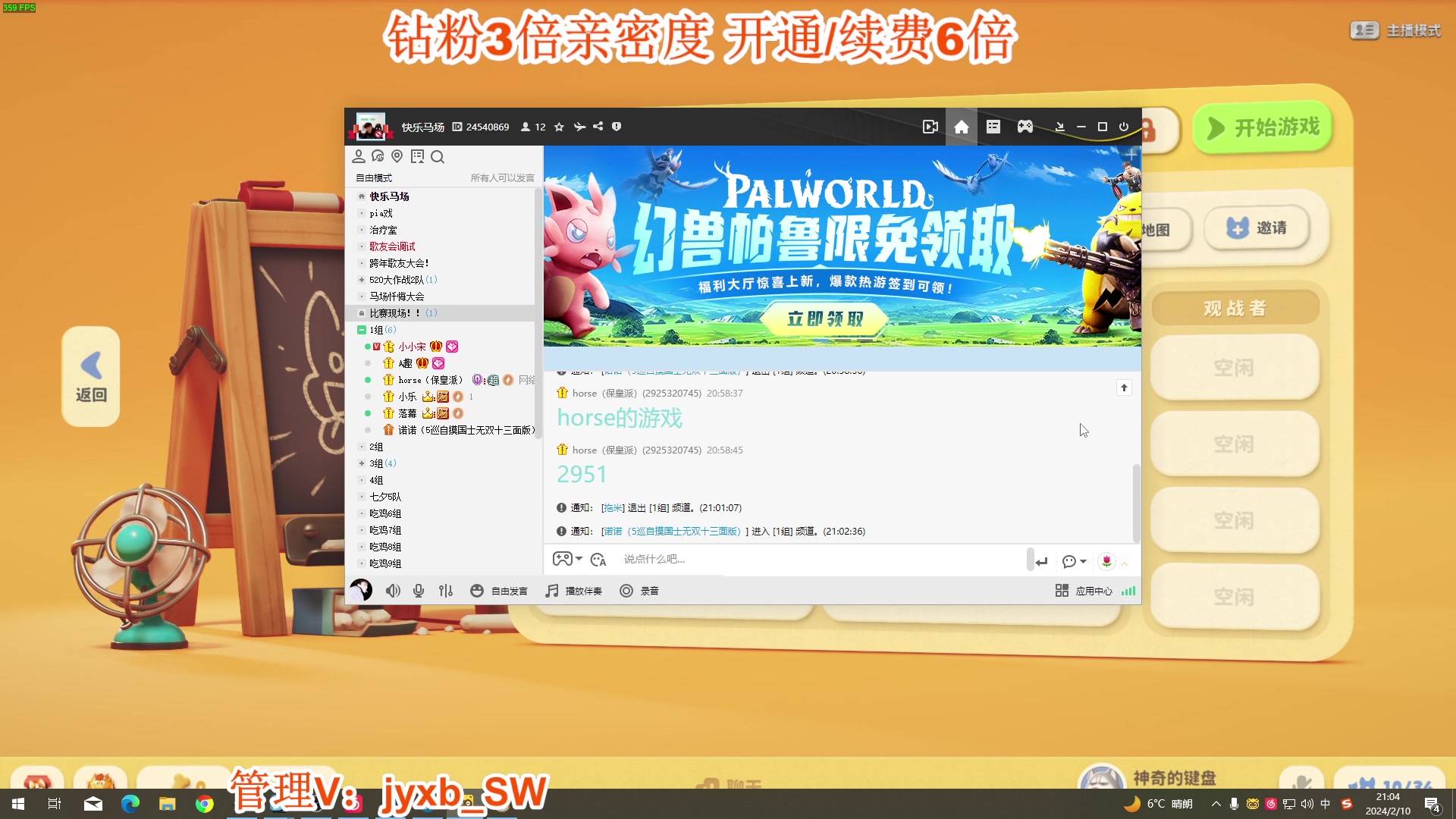Open Windows notification center
Screen dimensions: 1456x819
point(1432,805)
